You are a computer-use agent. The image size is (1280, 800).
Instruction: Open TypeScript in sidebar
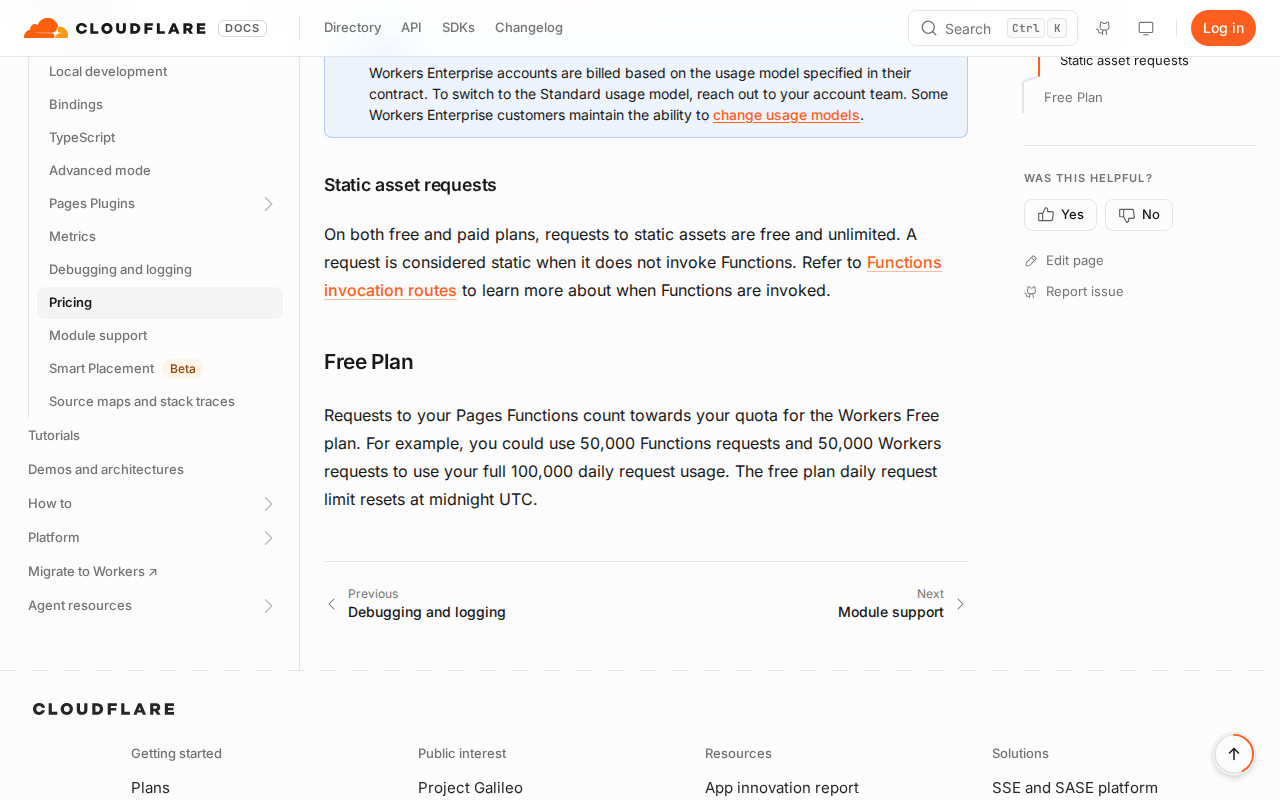point(82,138)
